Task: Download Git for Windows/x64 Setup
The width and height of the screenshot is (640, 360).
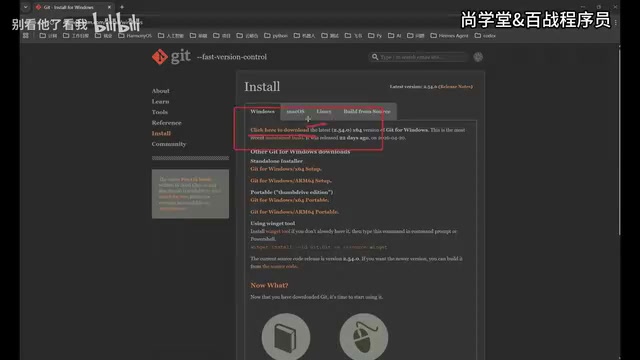Action: click(285, 169)
